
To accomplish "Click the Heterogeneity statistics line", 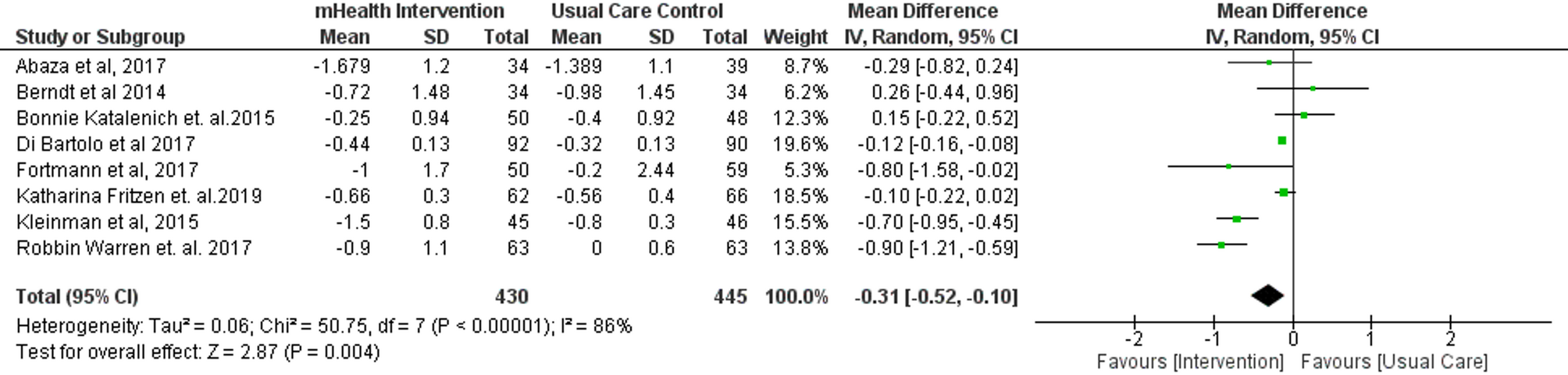I will coord(323,326).
